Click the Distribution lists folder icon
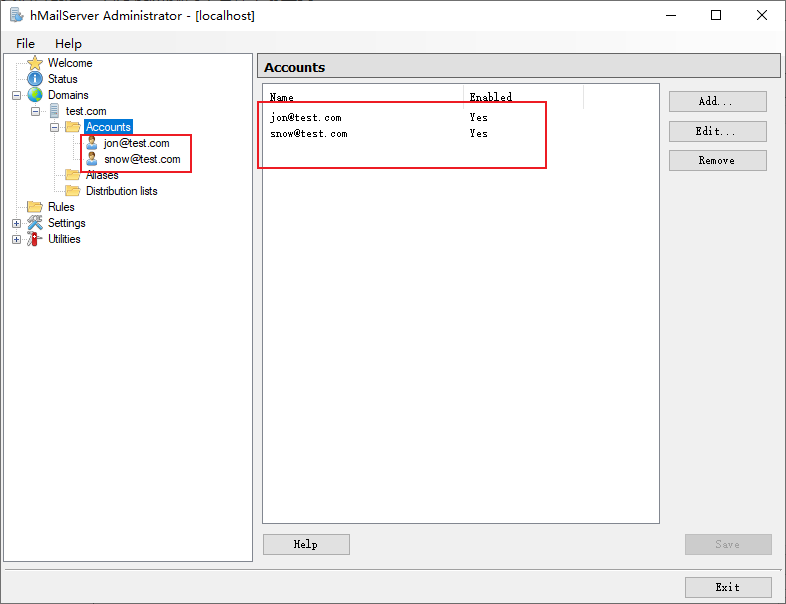786x604 pixels. tap(73, 191)
